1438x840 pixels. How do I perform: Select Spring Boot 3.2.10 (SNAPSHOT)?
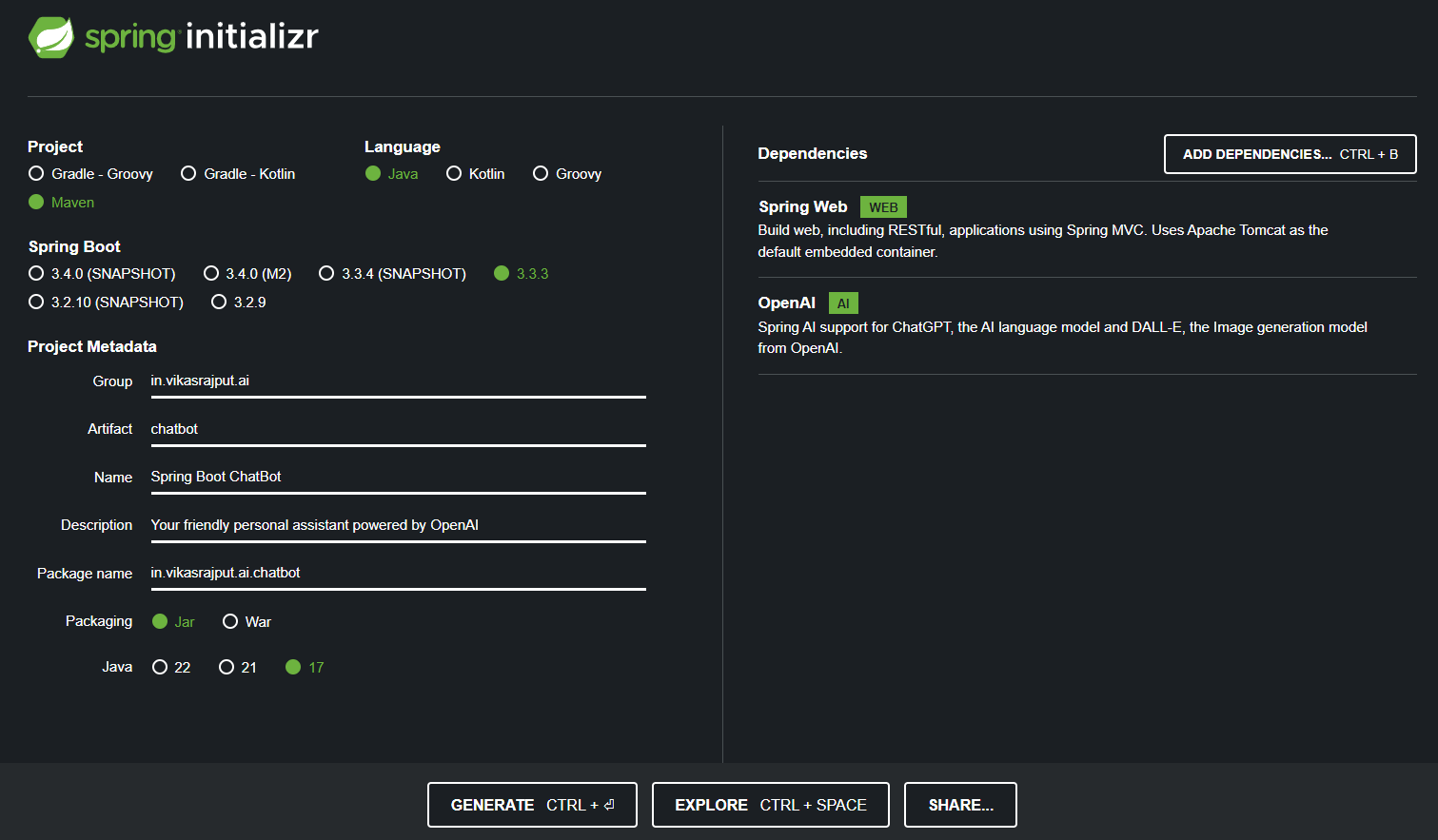(106, 302)
